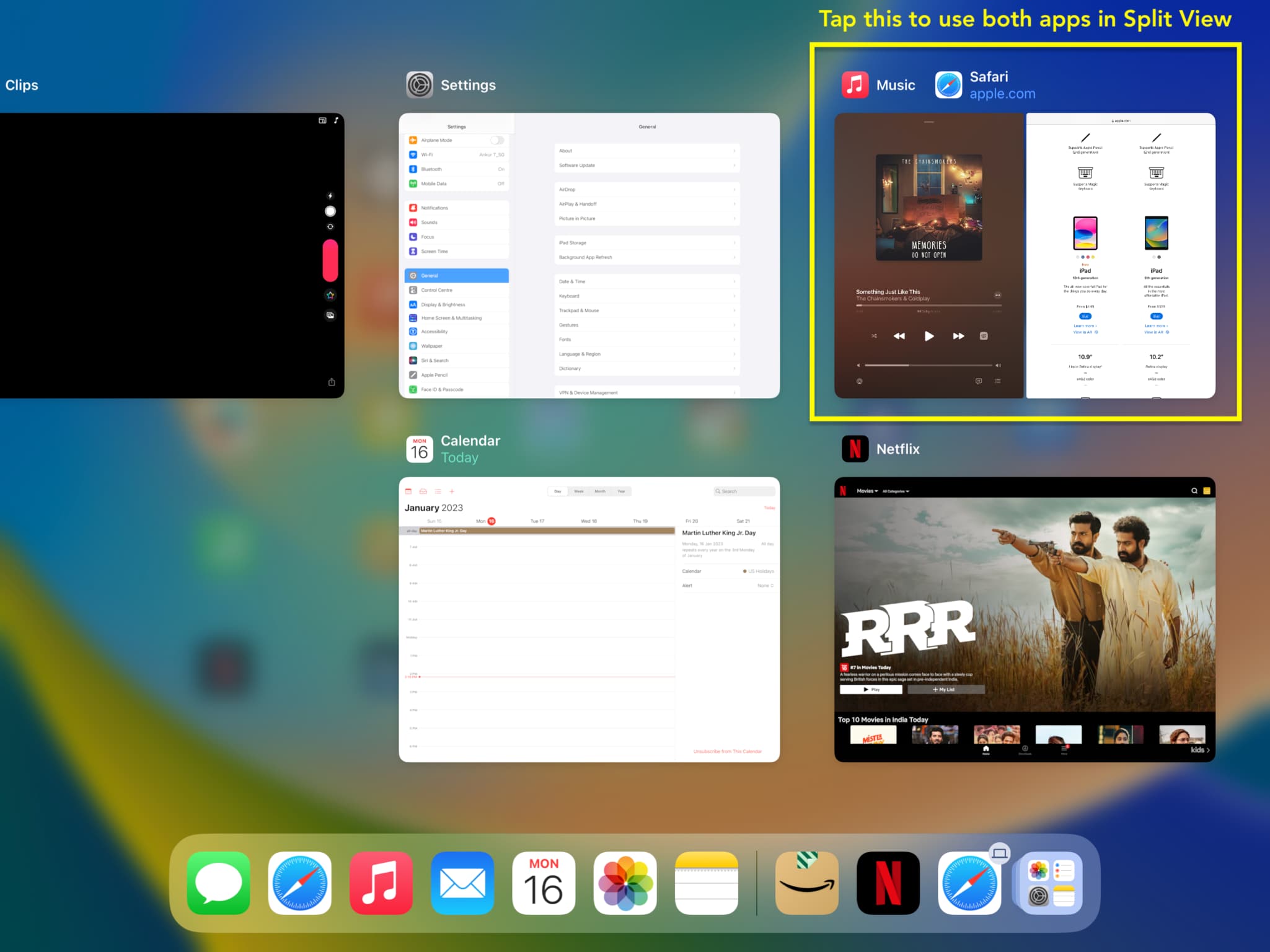Toggle Airplane Mode switch in Settings
The image size is (1270, 952).
[497, 140]
